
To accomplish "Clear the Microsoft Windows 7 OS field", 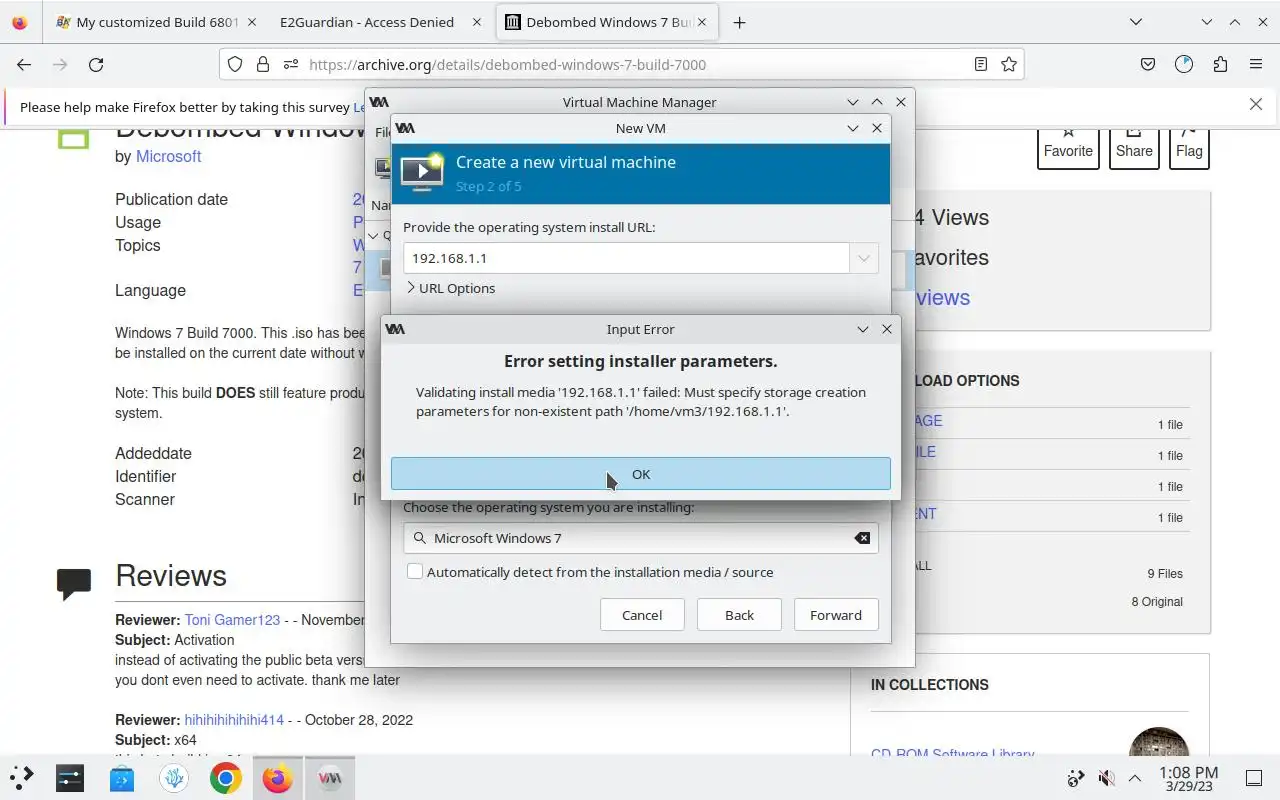I will pyautogui.click(x=862, y=538).
